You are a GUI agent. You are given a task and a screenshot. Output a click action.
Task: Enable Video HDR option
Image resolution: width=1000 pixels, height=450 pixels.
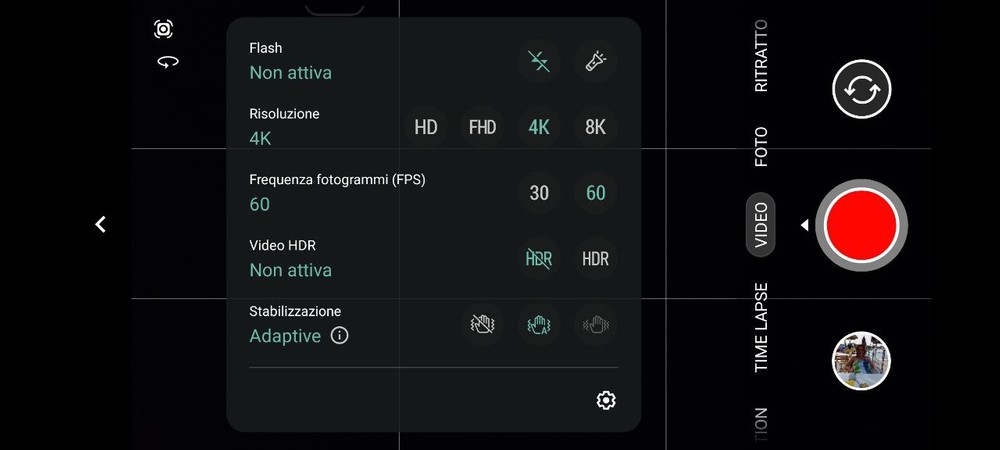pos(596,259)
